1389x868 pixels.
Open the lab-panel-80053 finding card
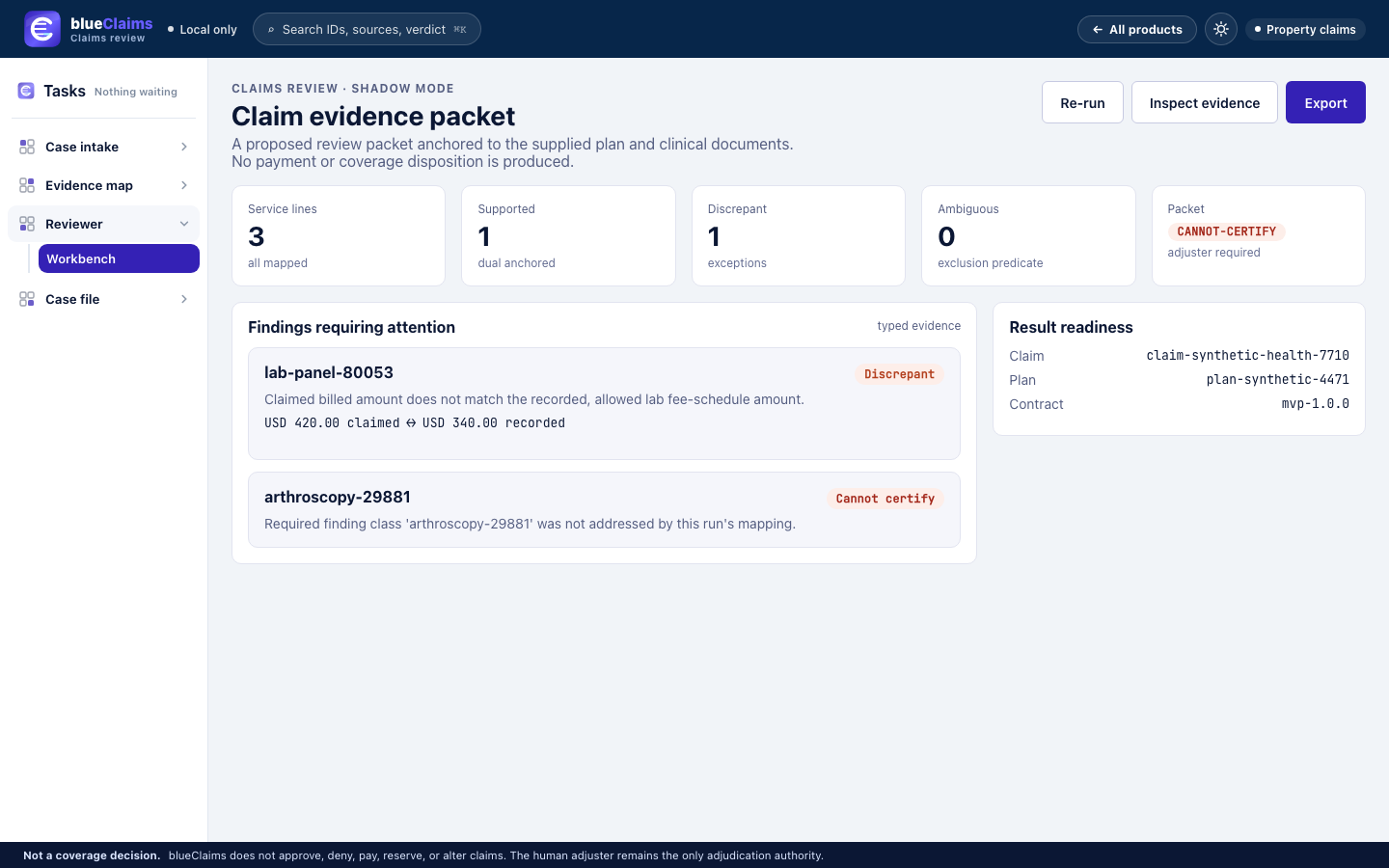(x=604, y=403)
